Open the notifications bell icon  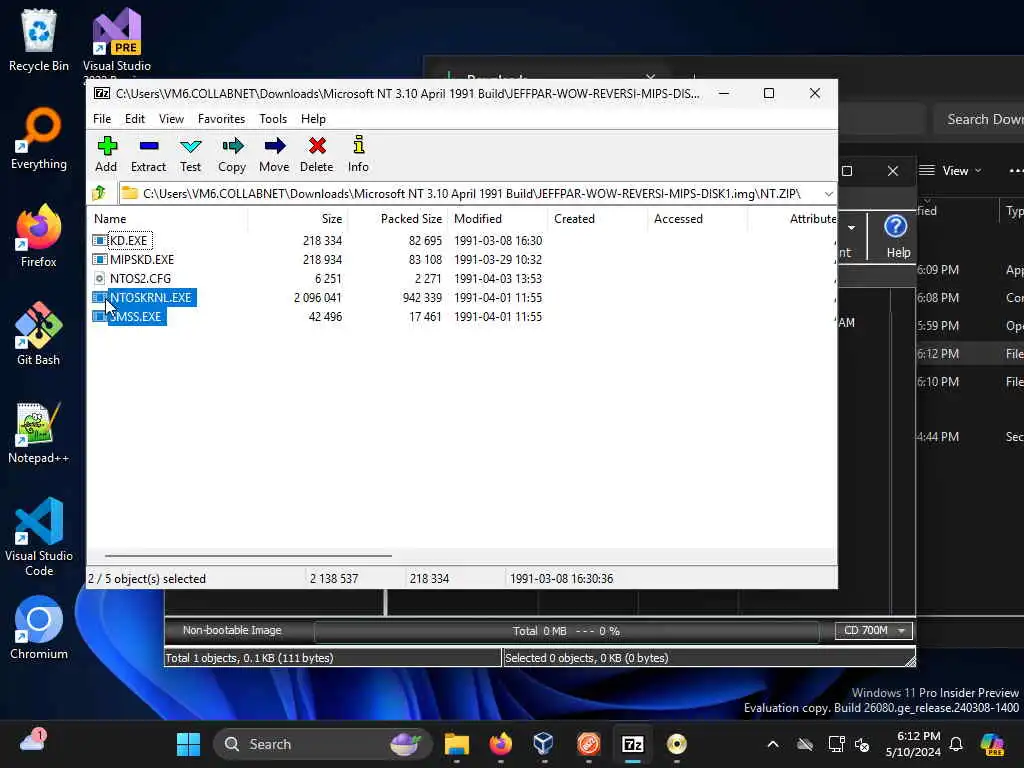click(956, 744)
